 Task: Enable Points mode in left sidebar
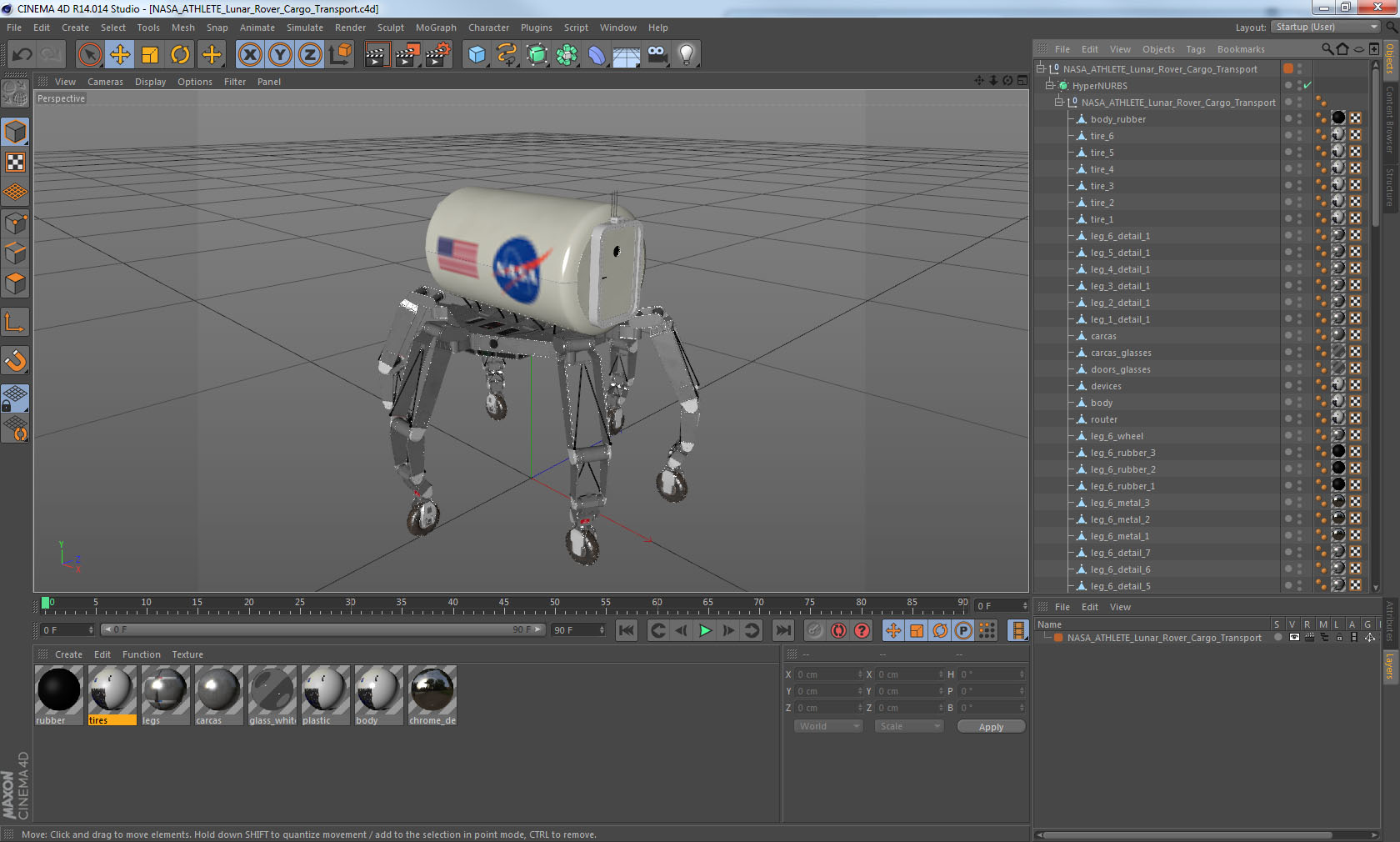click(x=15, y=223)
